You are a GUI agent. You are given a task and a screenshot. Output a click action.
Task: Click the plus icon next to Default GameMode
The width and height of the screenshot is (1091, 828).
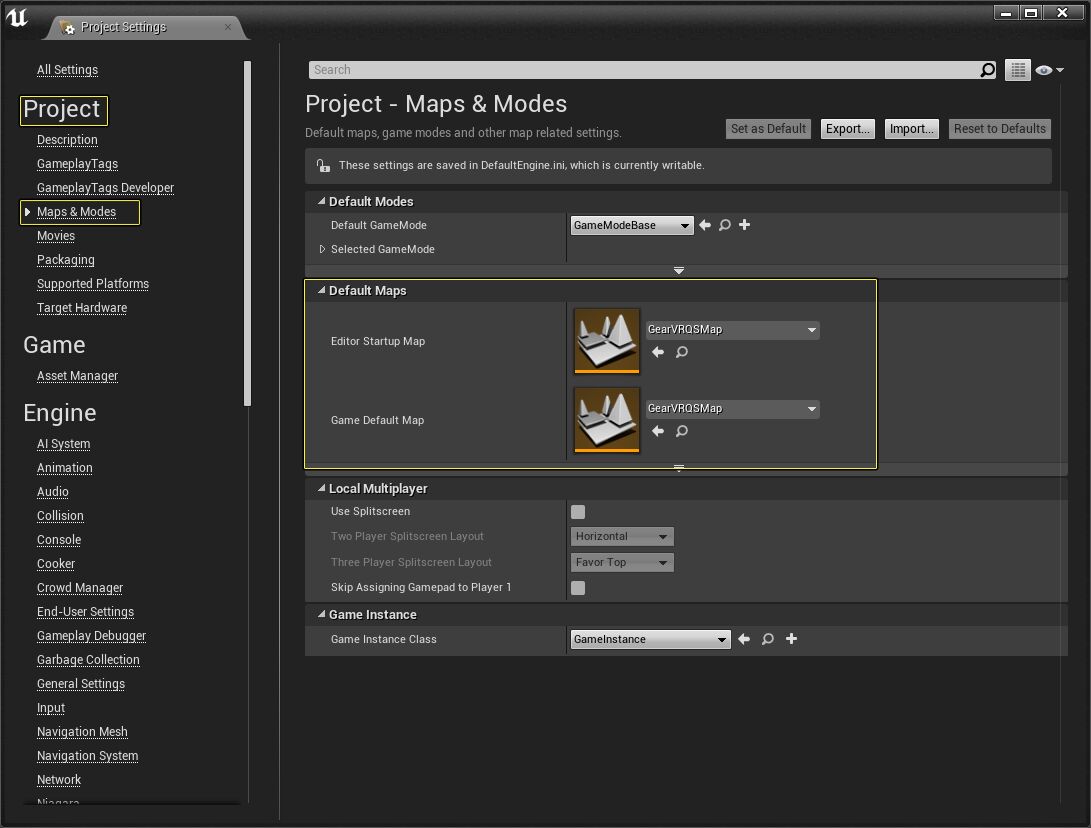point(744,225)
